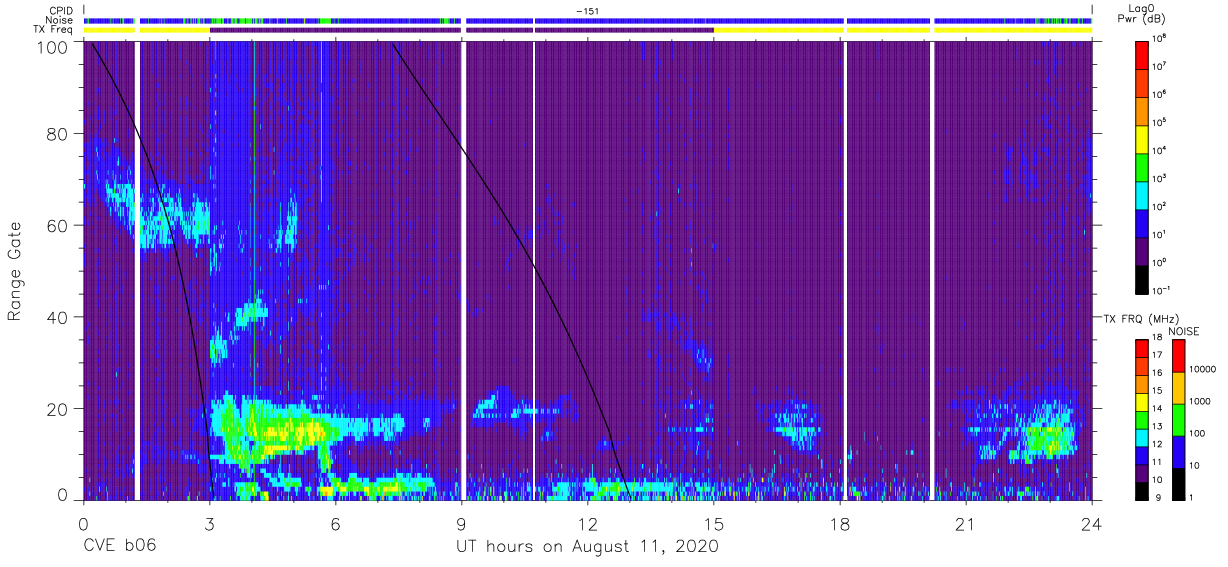1228x567 pixels.
Task: Click the 'UT hours on August 11, 2020' label
Action: pos(587,546)
